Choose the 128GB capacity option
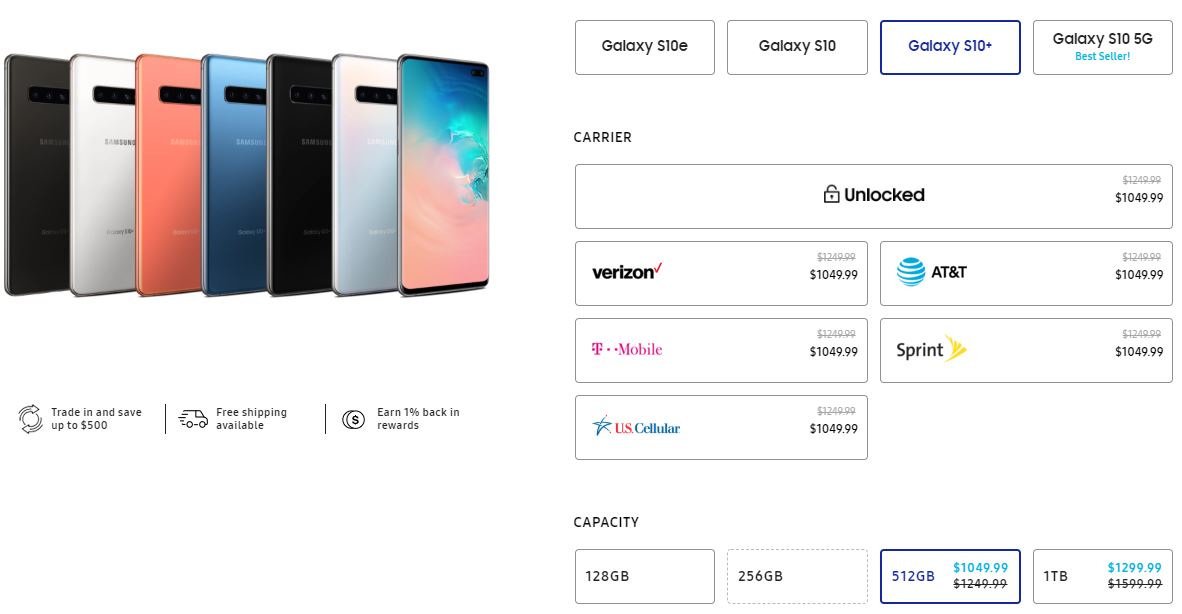The image size is (1182, 614). coord(644,576)
